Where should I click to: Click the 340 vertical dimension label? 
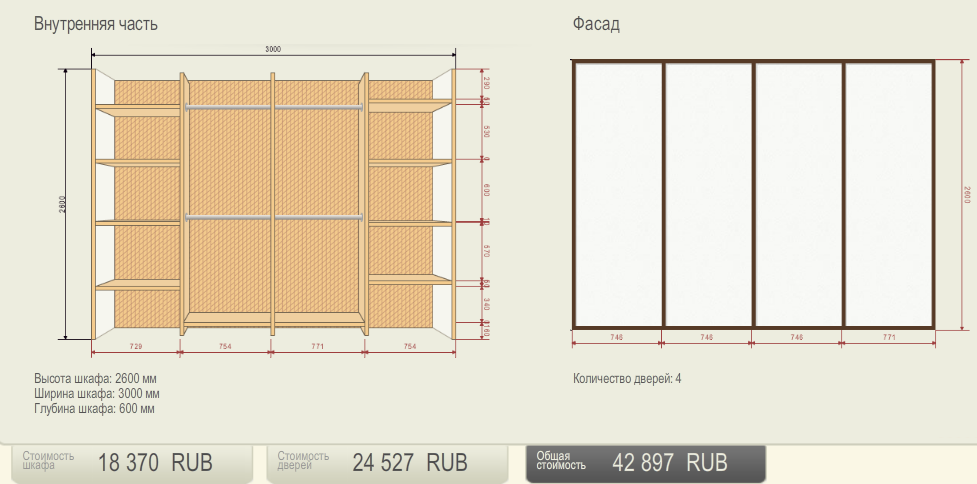coord(487,304)
